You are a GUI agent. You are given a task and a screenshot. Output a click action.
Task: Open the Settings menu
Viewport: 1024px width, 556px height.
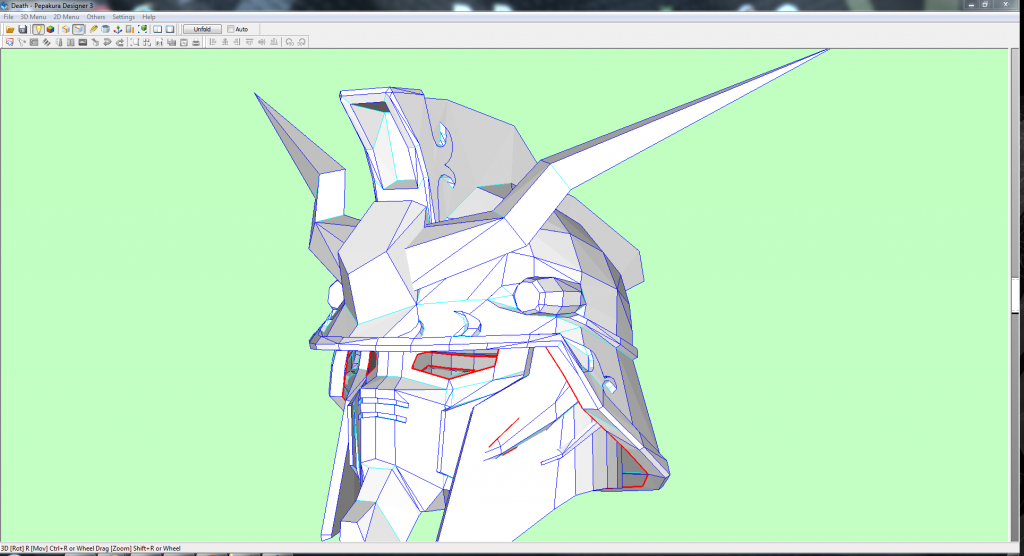point(123,17)
